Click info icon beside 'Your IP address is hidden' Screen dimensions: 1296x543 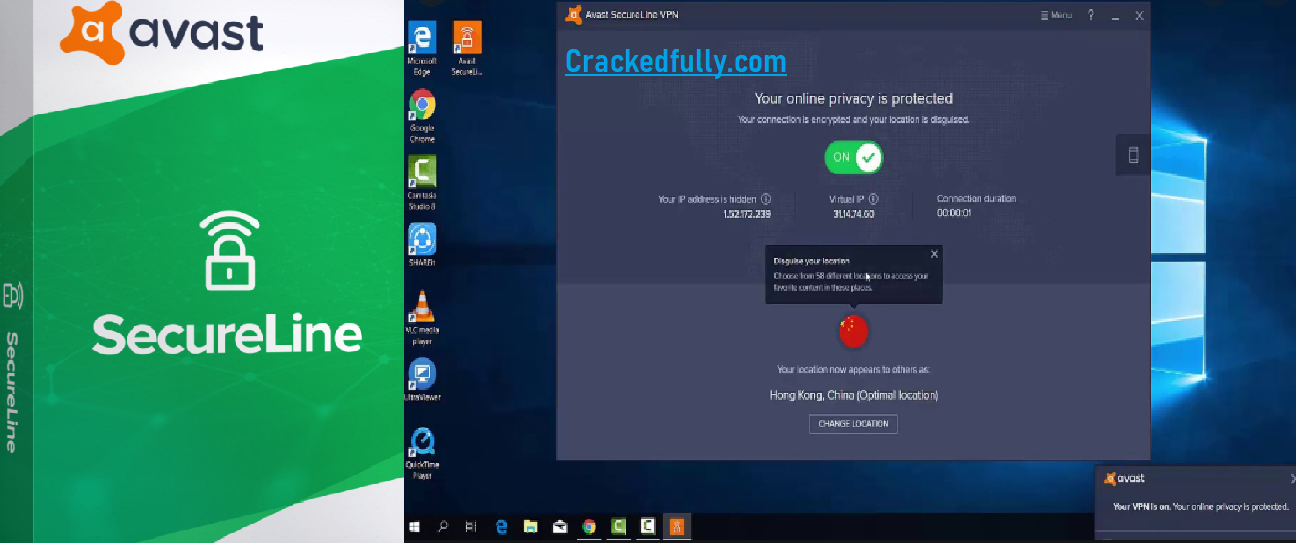coord(766,199)
